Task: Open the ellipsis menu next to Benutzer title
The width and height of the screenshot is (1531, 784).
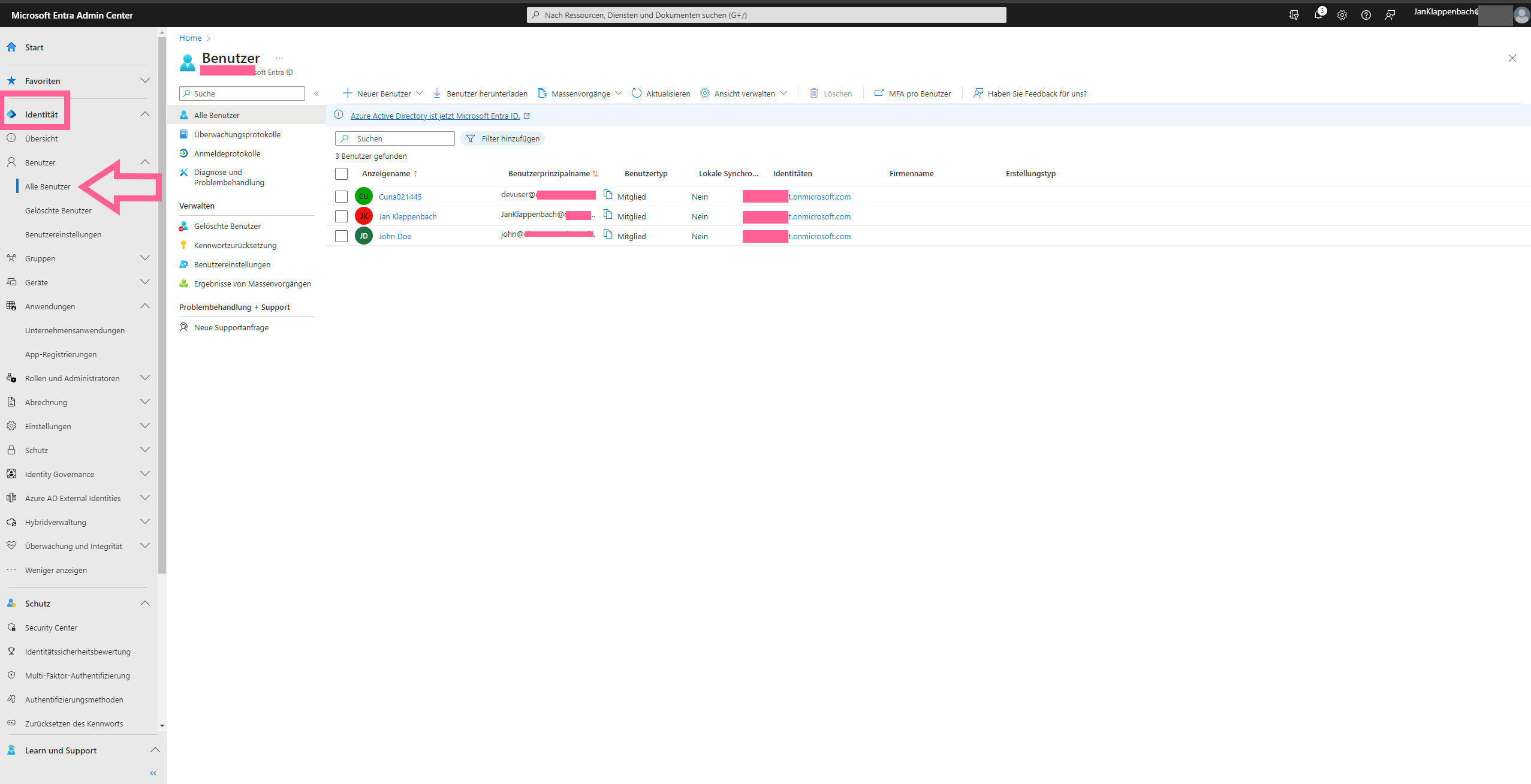Action: 279,58
